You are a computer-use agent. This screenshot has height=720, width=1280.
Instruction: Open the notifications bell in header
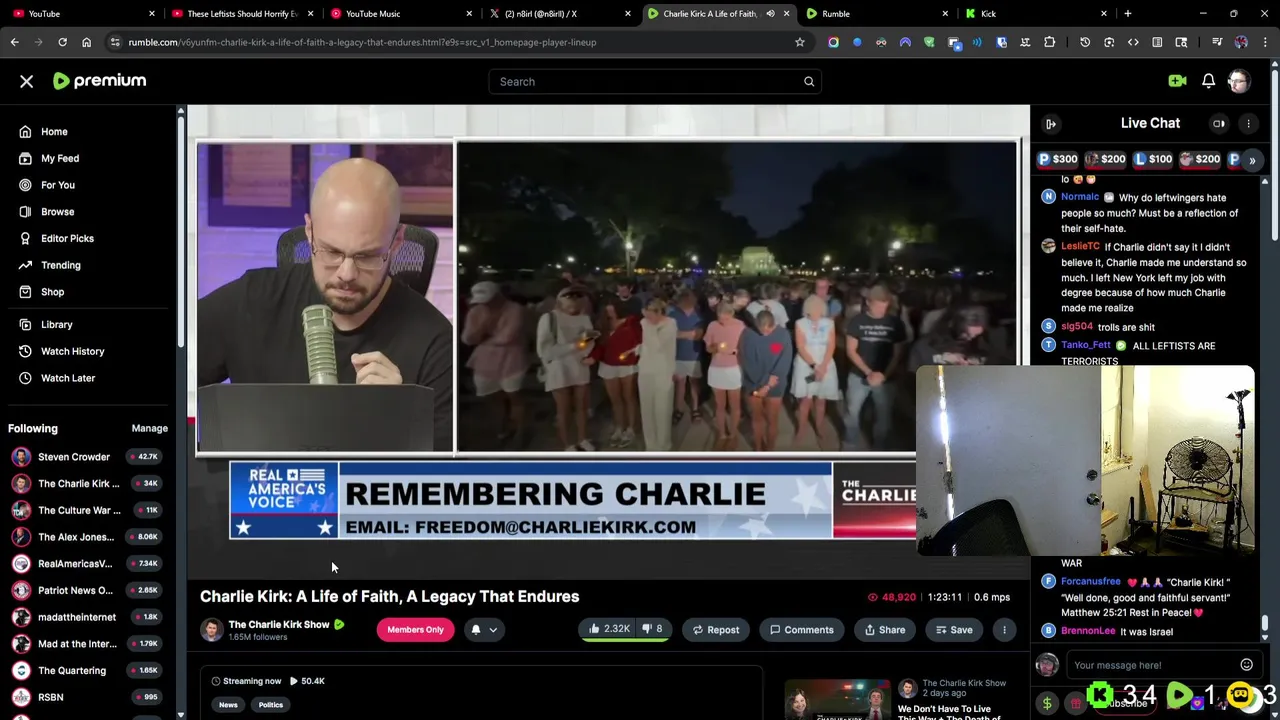[1208, 81]
